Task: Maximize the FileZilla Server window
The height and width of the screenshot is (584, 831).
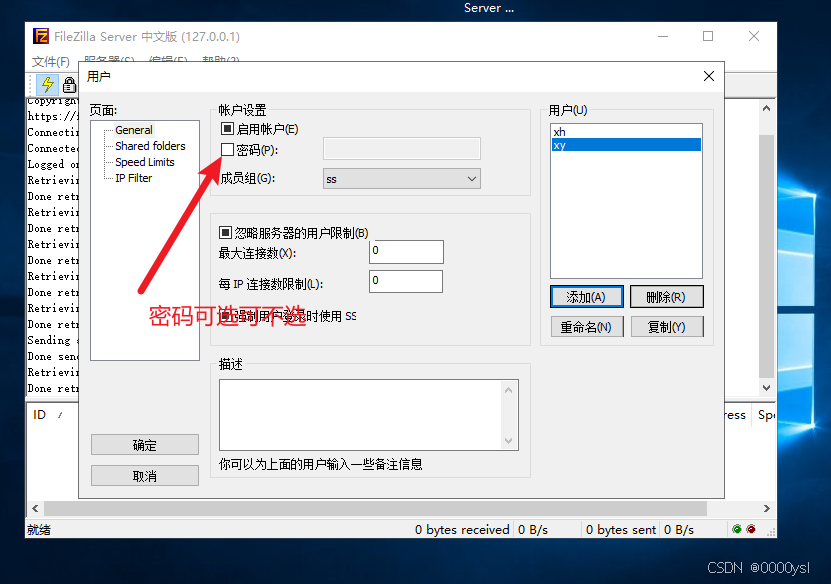Action: pos(708,36)
